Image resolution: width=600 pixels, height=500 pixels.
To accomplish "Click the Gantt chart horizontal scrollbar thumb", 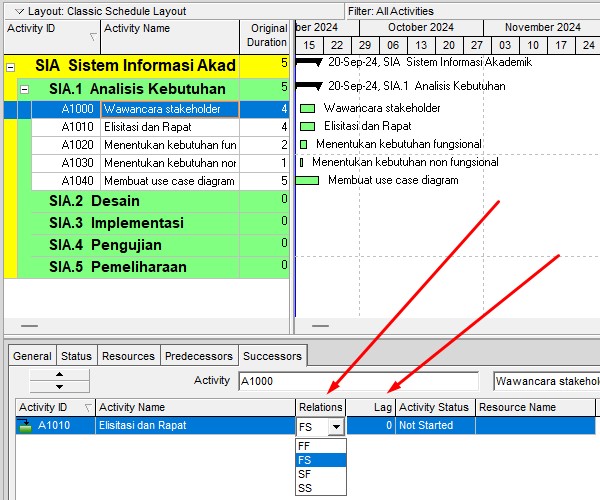I will [x=320, y=326].
